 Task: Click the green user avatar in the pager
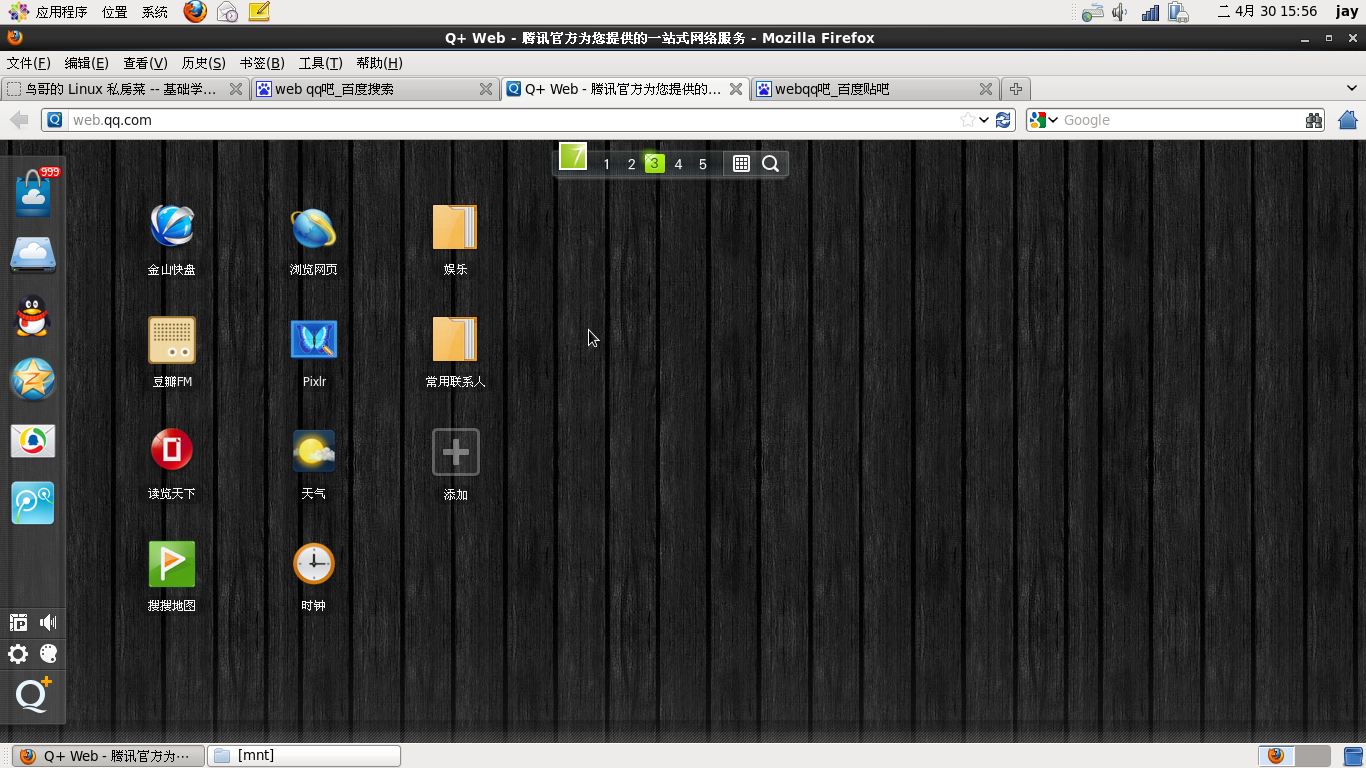(x=573, y=156)
